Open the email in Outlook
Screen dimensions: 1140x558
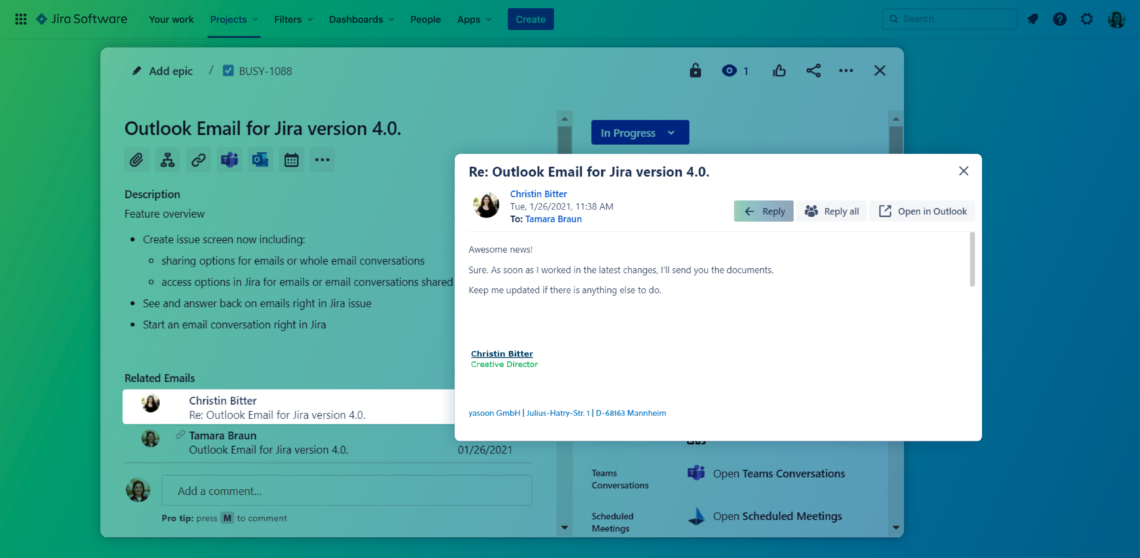[x=923, y=211]
